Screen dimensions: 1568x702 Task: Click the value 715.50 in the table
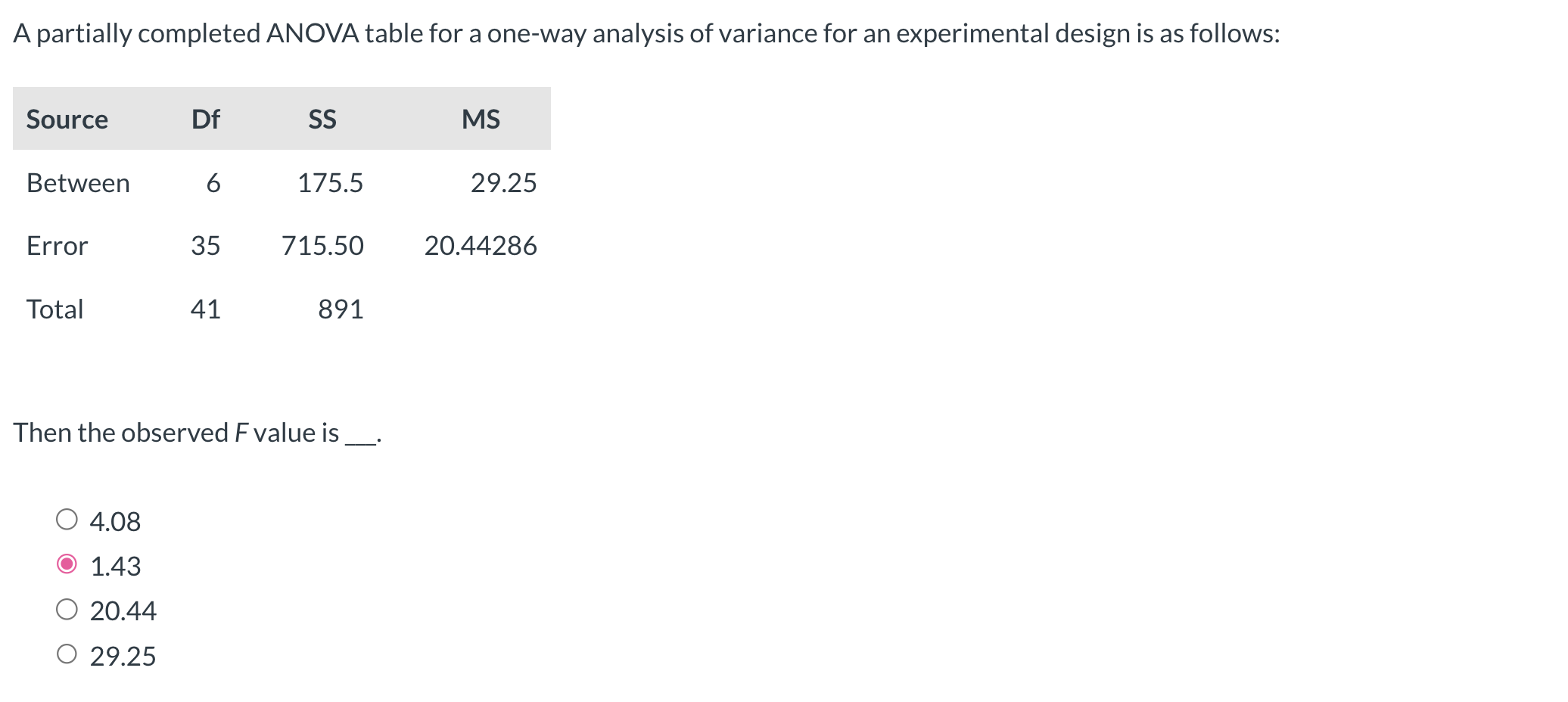pyautogui.click(x=322, y=245)
